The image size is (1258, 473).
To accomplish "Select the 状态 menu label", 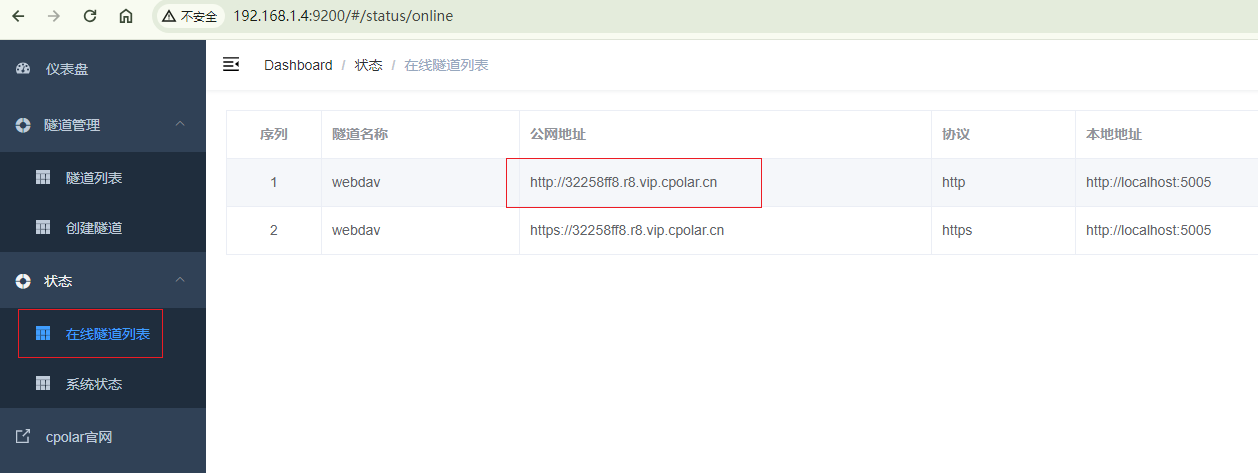I will (x=58, y=281).
